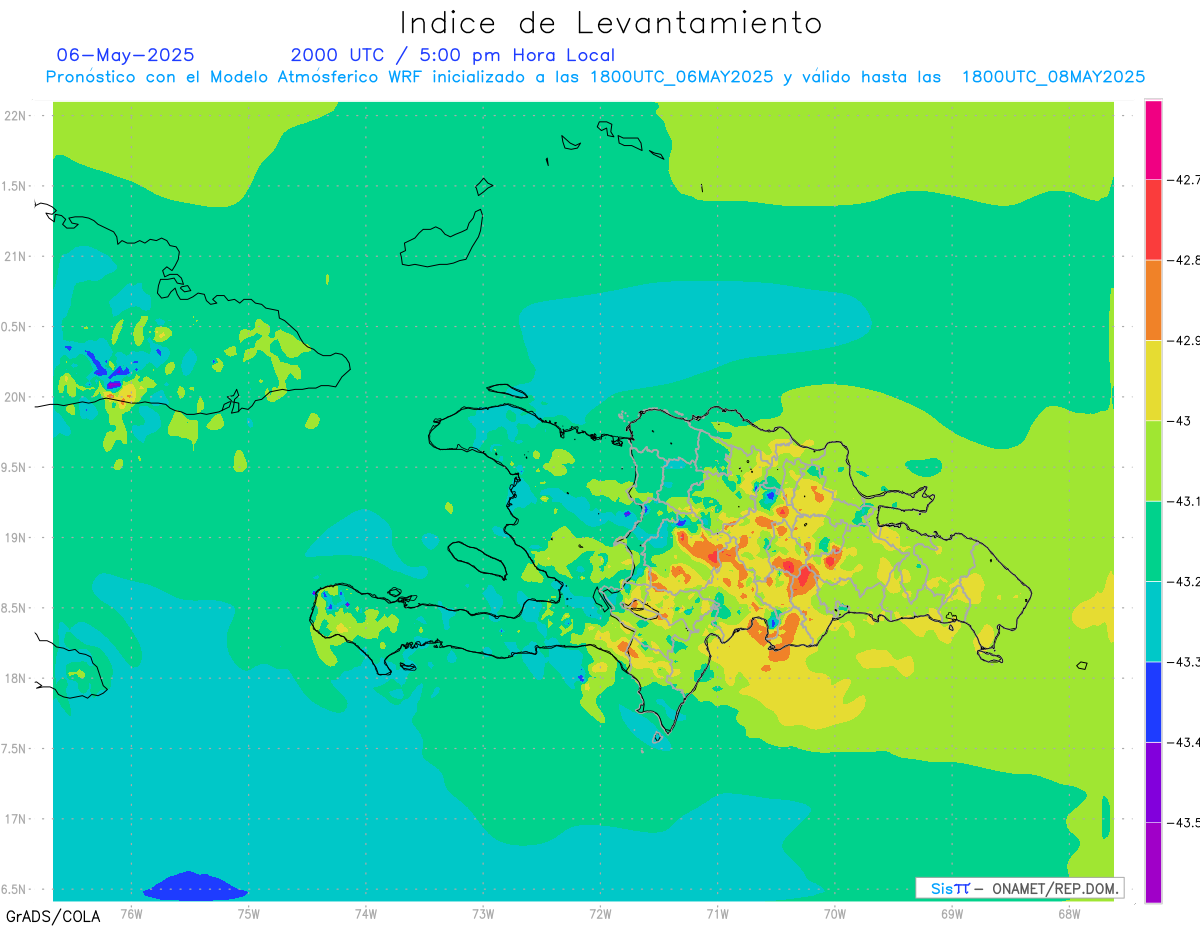Screen dimensions: 1200x927
Task: Click the '73W' longitude label
Action: coord(483,913)
